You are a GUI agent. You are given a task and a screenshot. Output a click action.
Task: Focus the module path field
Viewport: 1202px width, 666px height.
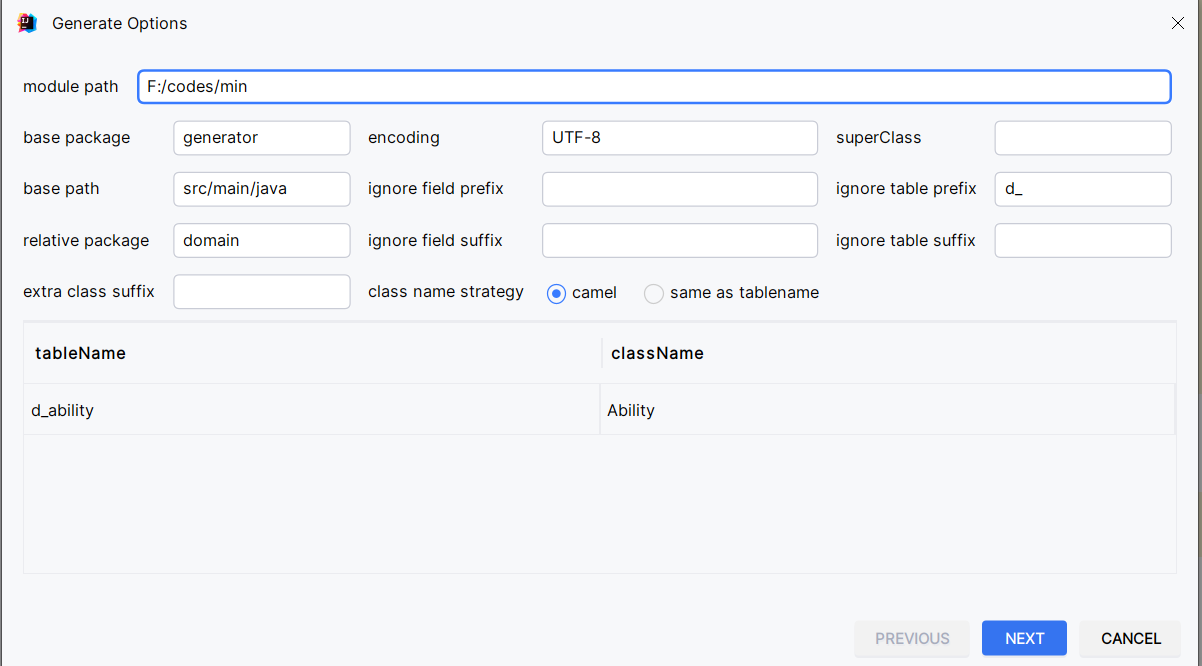[x=654, y=87]
